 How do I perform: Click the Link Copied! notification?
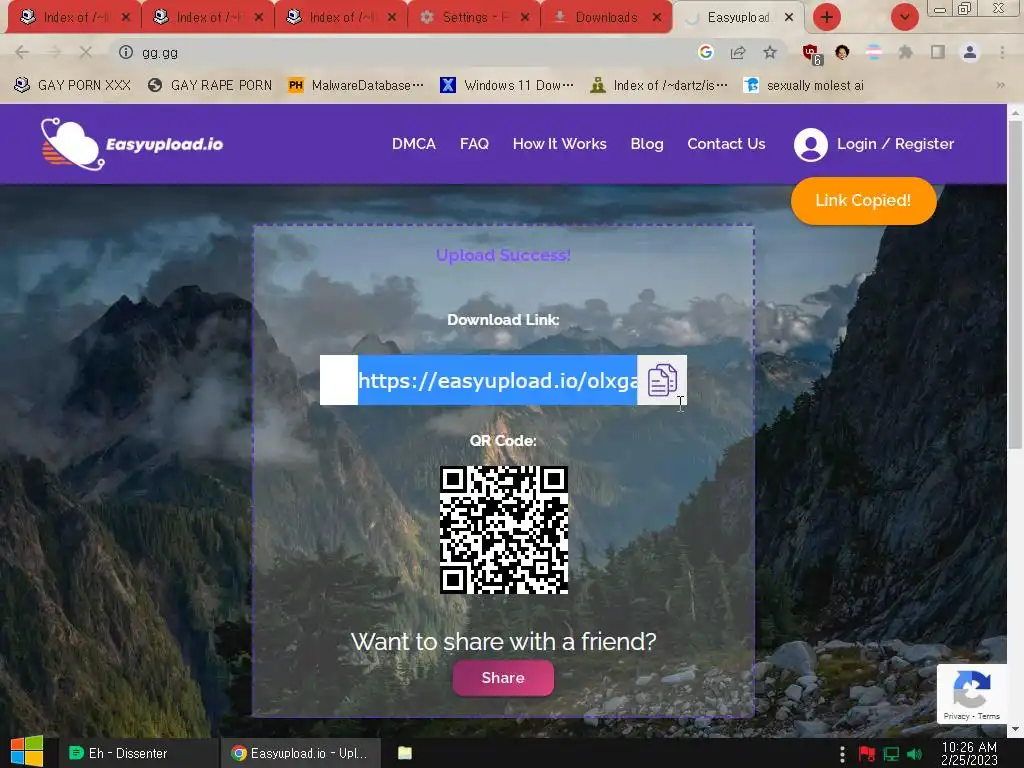[863, 200]
